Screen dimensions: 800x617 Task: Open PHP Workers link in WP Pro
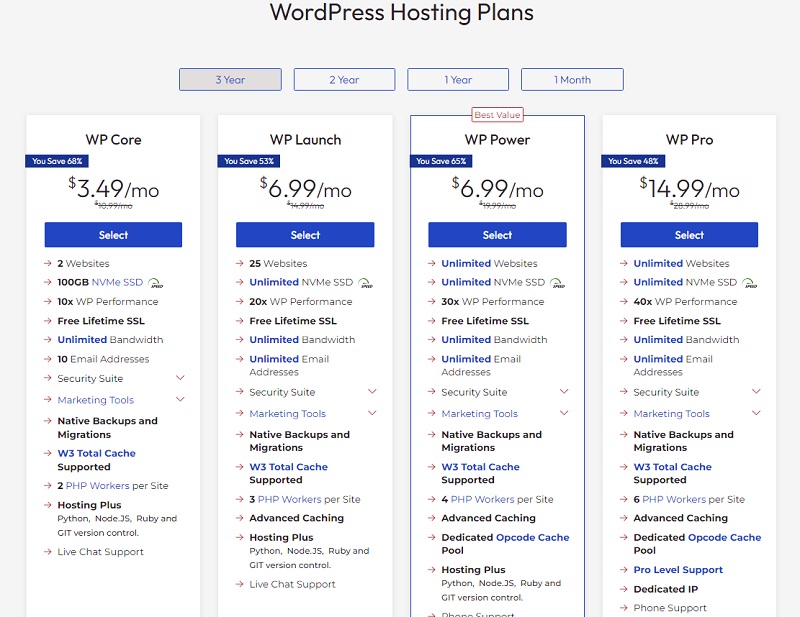coord(674,499)
